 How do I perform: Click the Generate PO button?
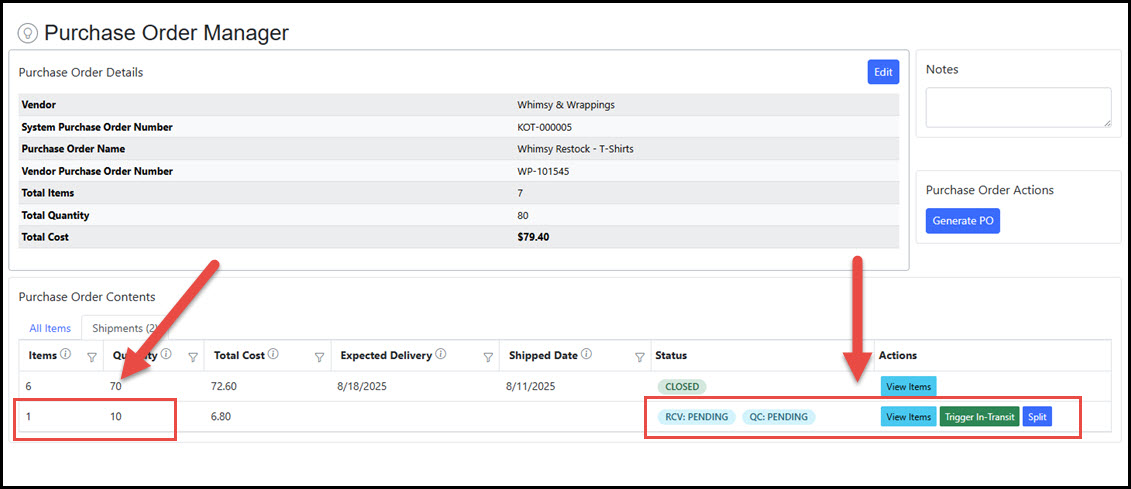coord(962,221)
